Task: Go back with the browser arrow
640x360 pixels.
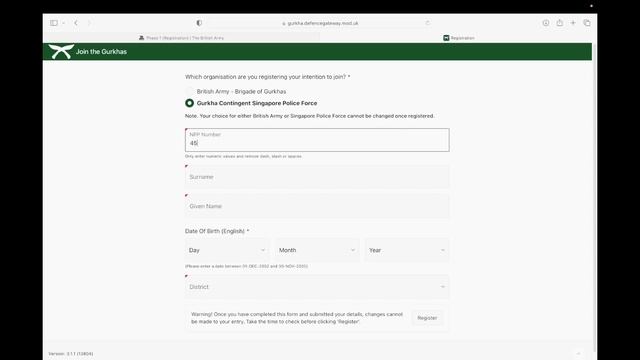Action: 76,23
